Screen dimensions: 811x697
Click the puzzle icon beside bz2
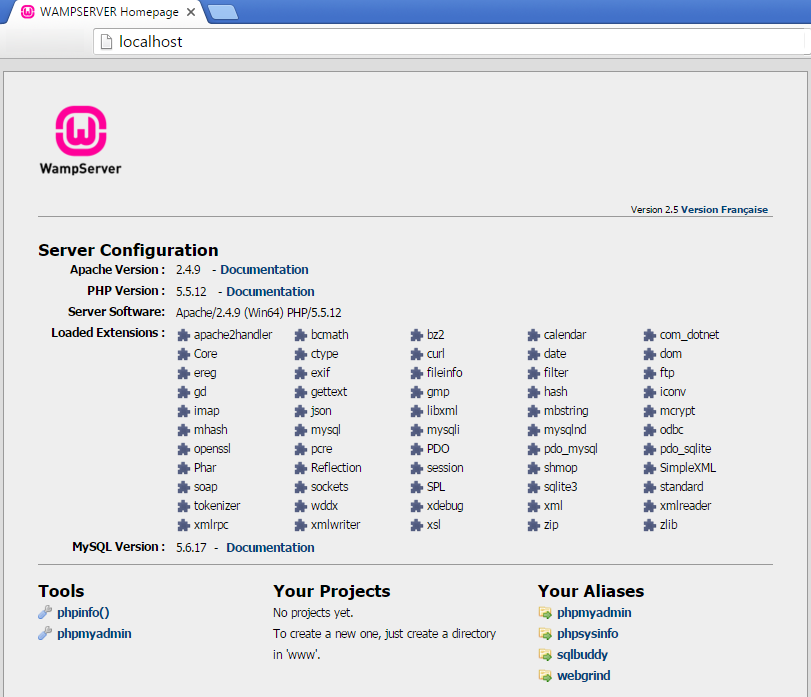[417, 335]
